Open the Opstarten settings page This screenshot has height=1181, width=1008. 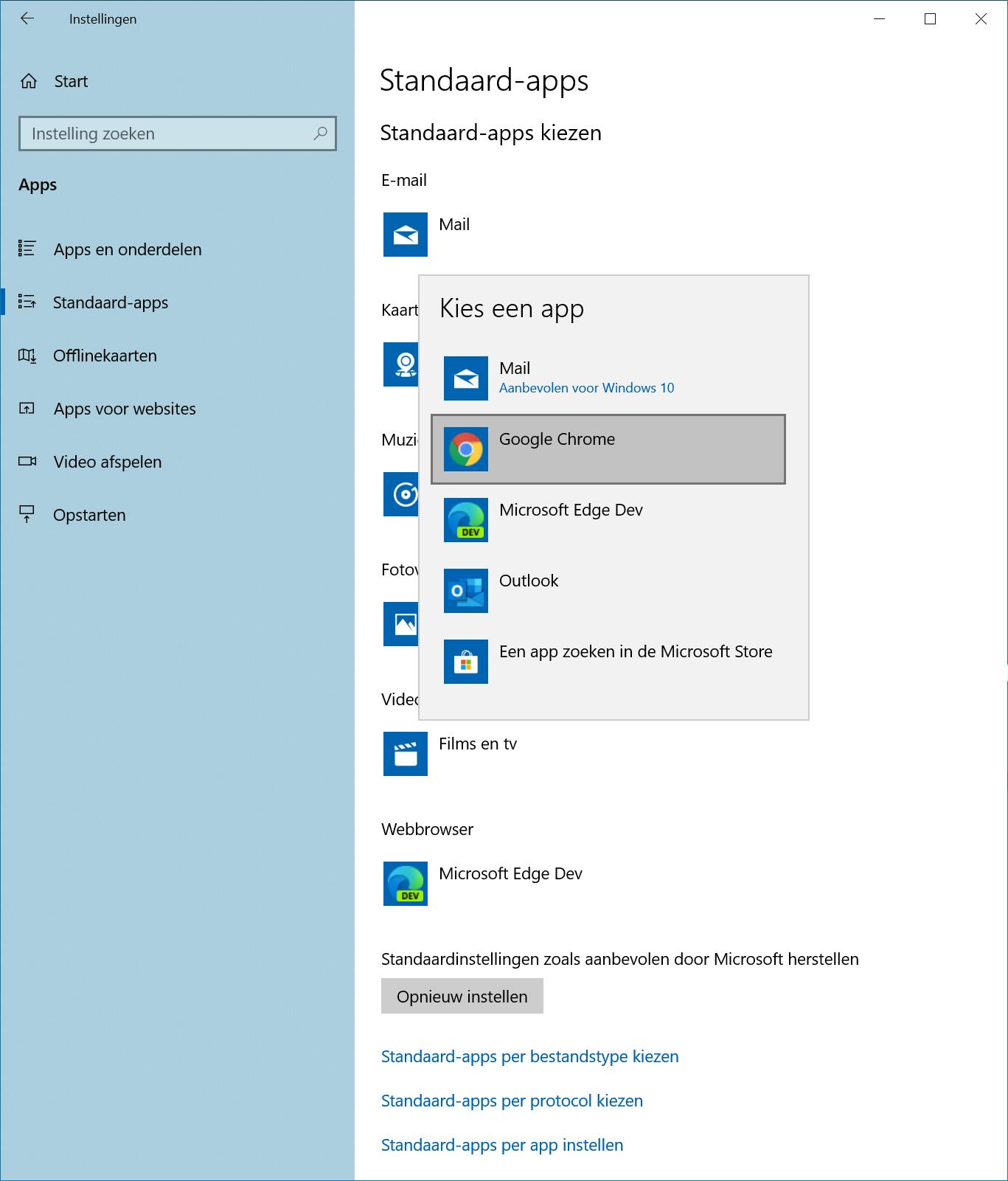pos(177,515)
